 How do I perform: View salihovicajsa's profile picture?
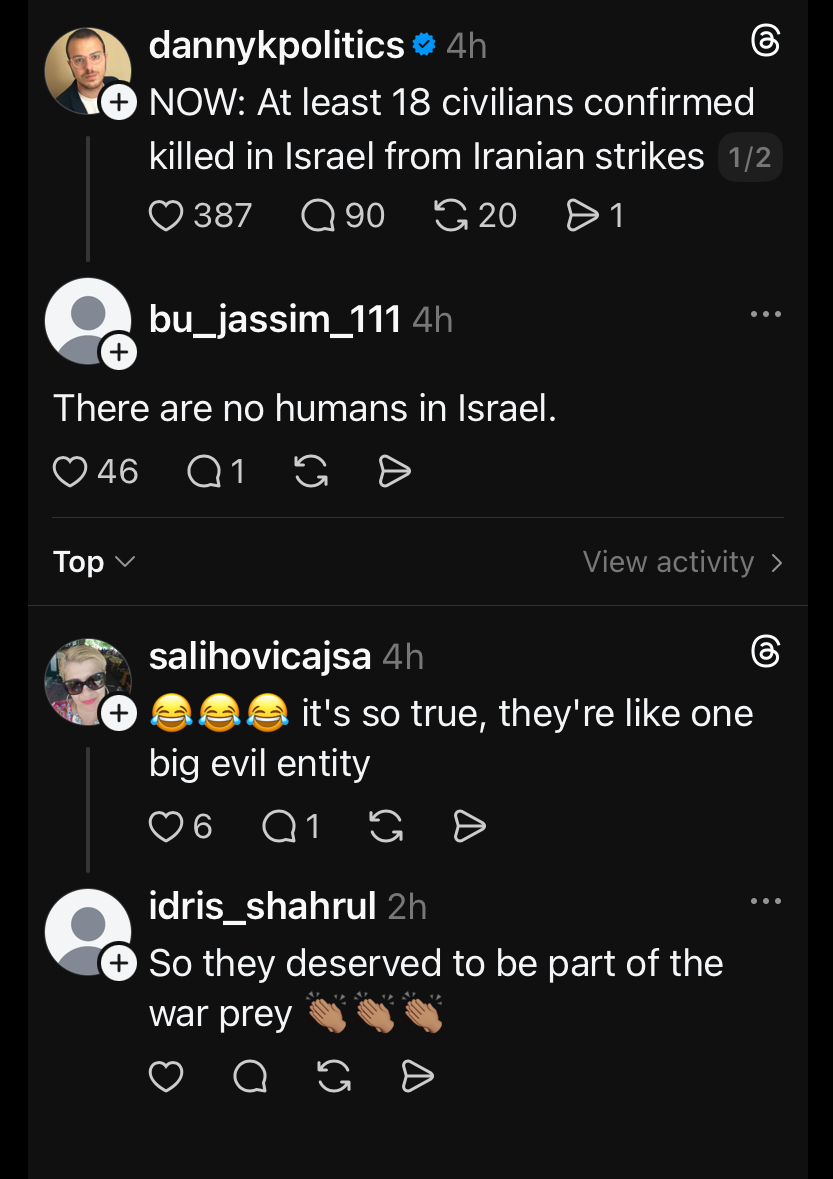[x=86, y=680]
